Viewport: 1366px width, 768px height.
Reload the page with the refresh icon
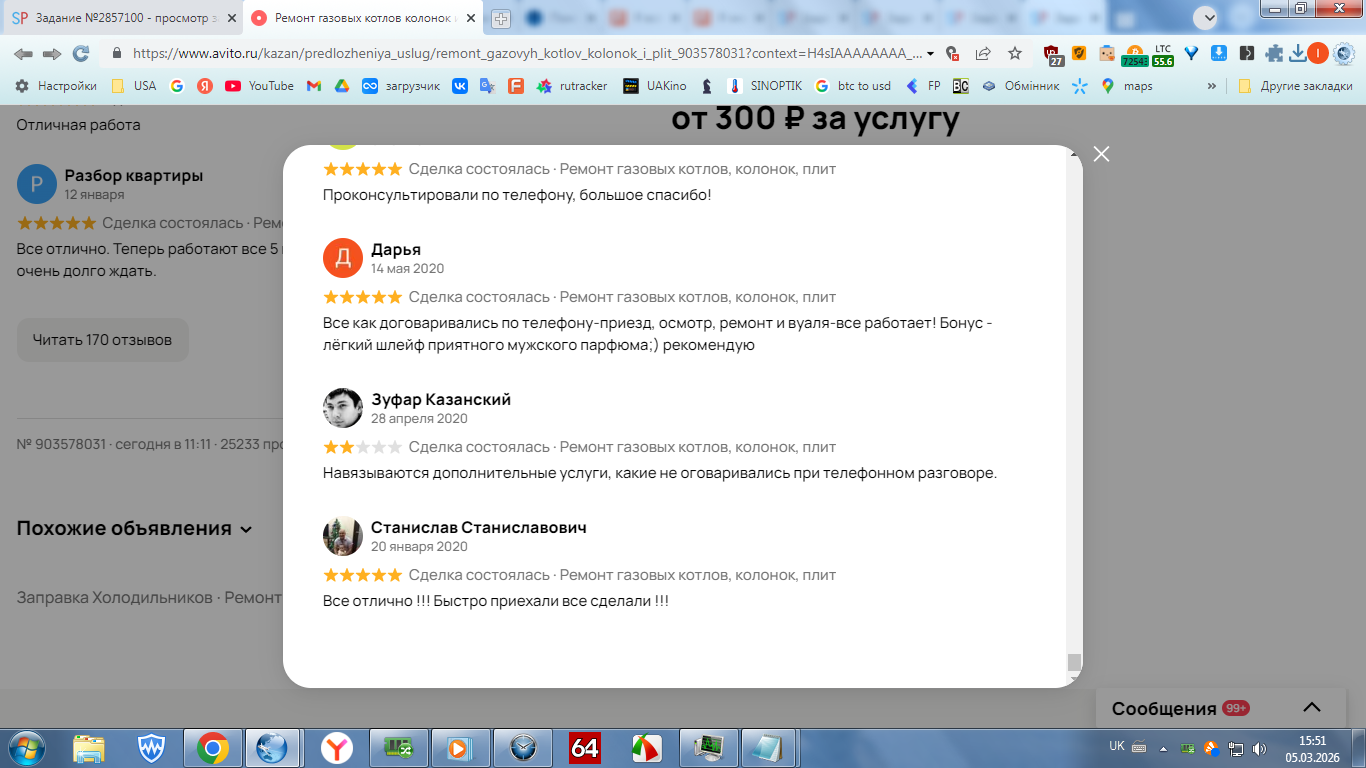tap(81, 53)
